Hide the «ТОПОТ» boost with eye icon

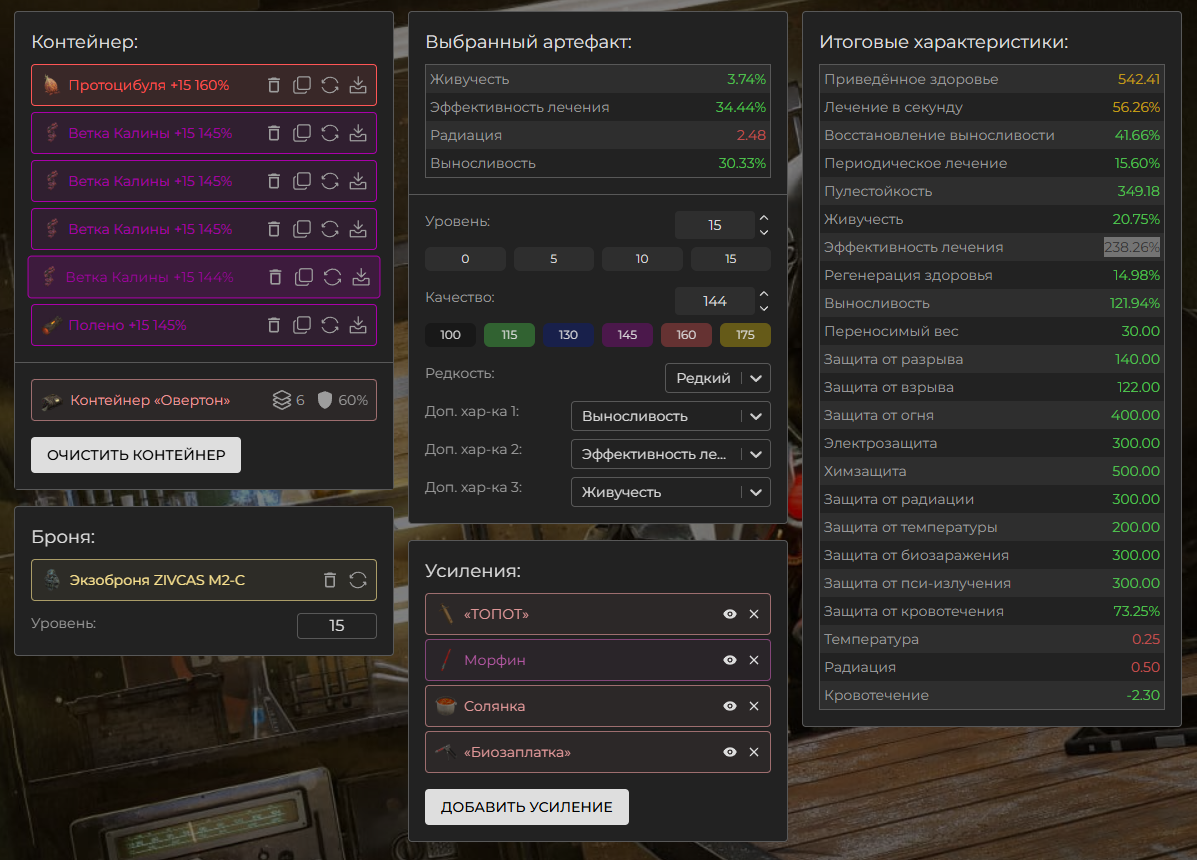pyautogui.click(x=730, y=614)
